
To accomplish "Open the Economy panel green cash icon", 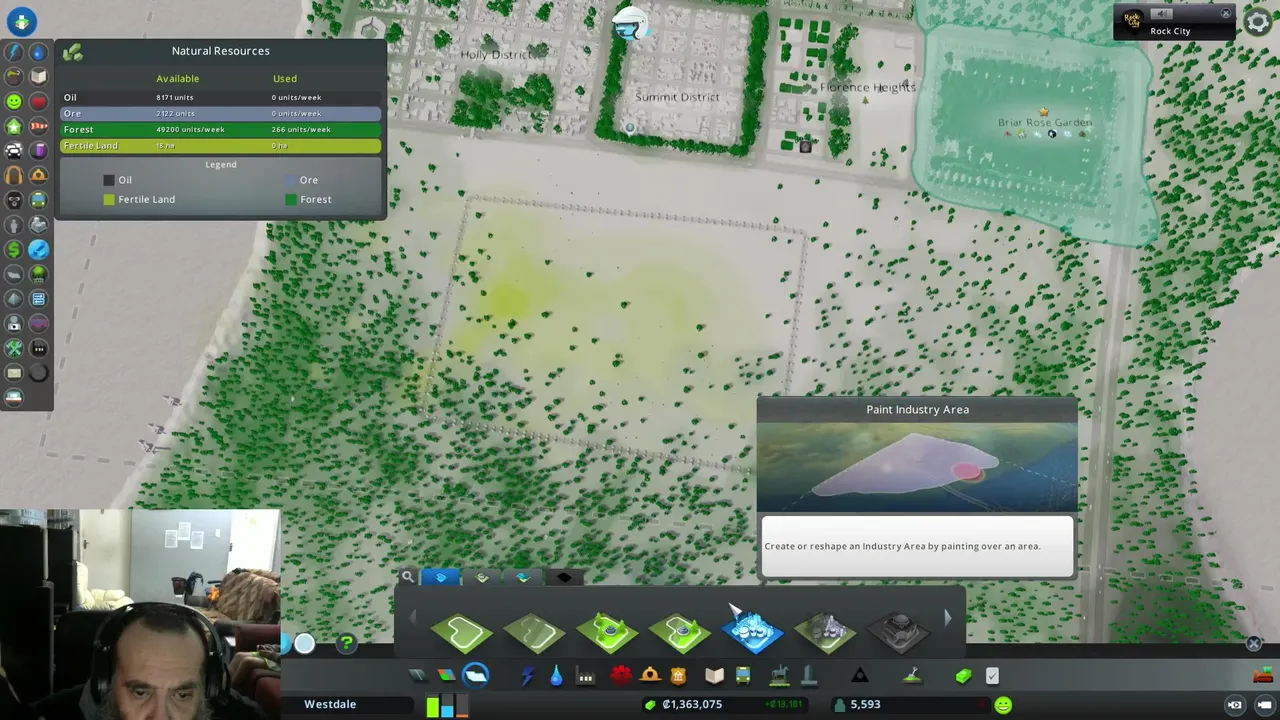I will [x=963, y=676].
